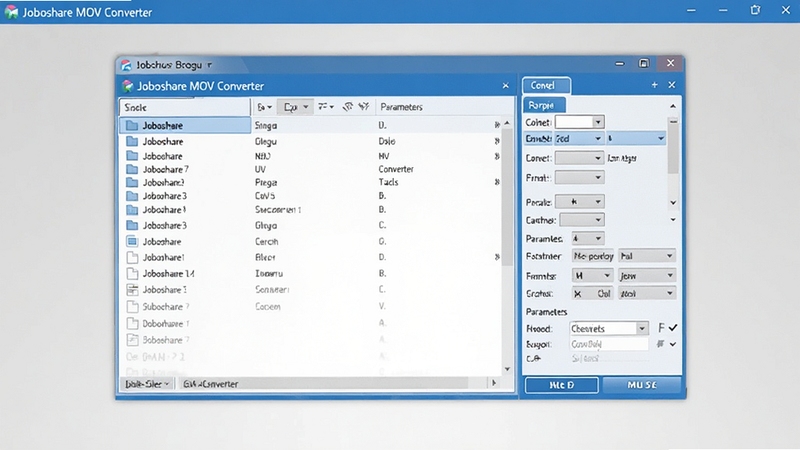Open the Parames dropdown
The height and width of the screenshot is (450, 800).
click(x=588, y=238)
